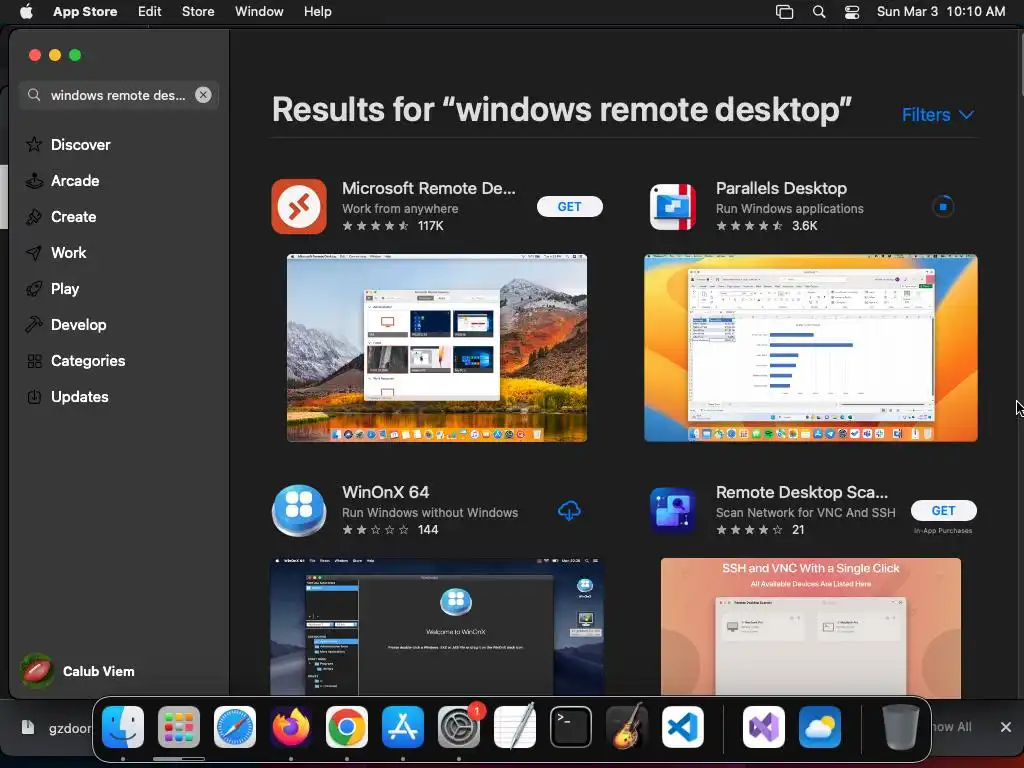Open the Microsoft Remote De... title link
The width and height of the screenshot is (1024, 768).
428,188
